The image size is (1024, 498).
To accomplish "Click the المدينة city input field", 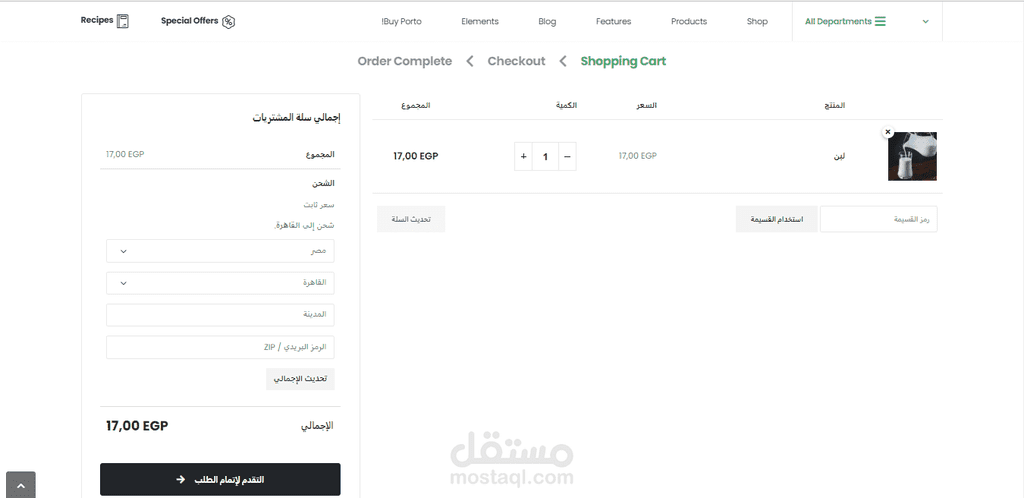I will (x=220, y=315).
